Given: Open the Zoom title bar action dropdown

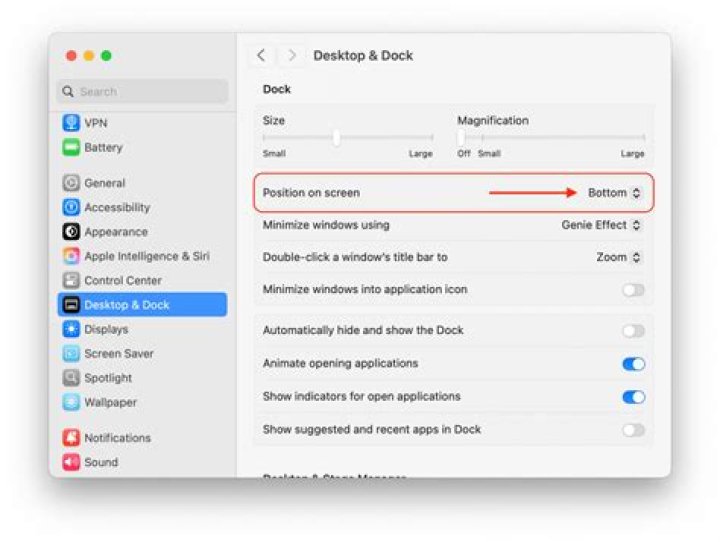Looking at the screenshot, I should coord(618,257).
